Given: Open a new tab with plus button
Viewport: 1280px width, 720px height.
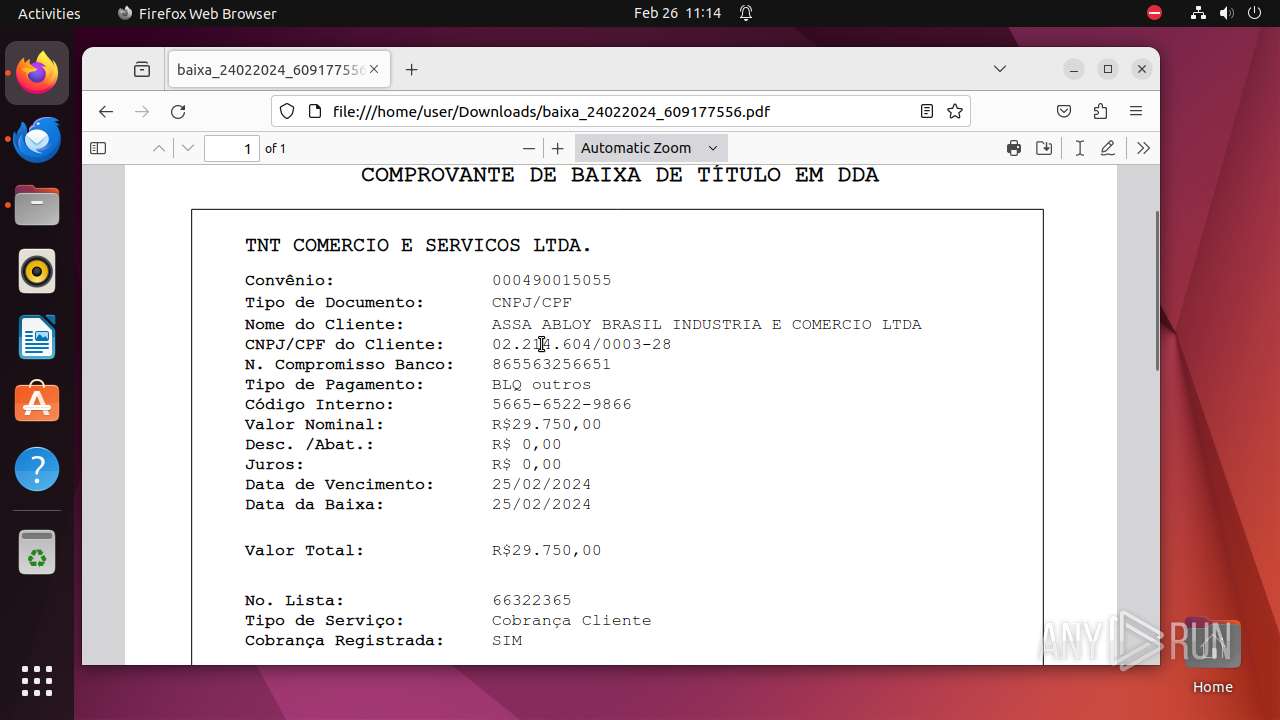Looking at the screenshot, I should [411, 70].
